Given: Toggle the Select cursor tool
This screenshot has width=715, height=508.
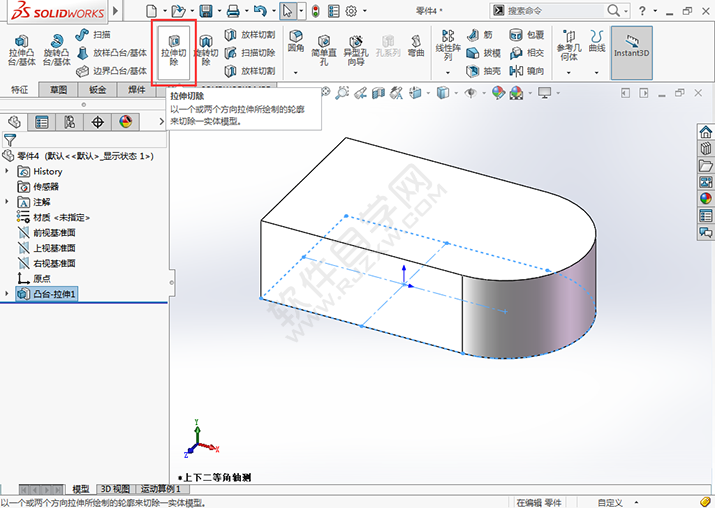Looking at the screenshot, I should (287, 10).
